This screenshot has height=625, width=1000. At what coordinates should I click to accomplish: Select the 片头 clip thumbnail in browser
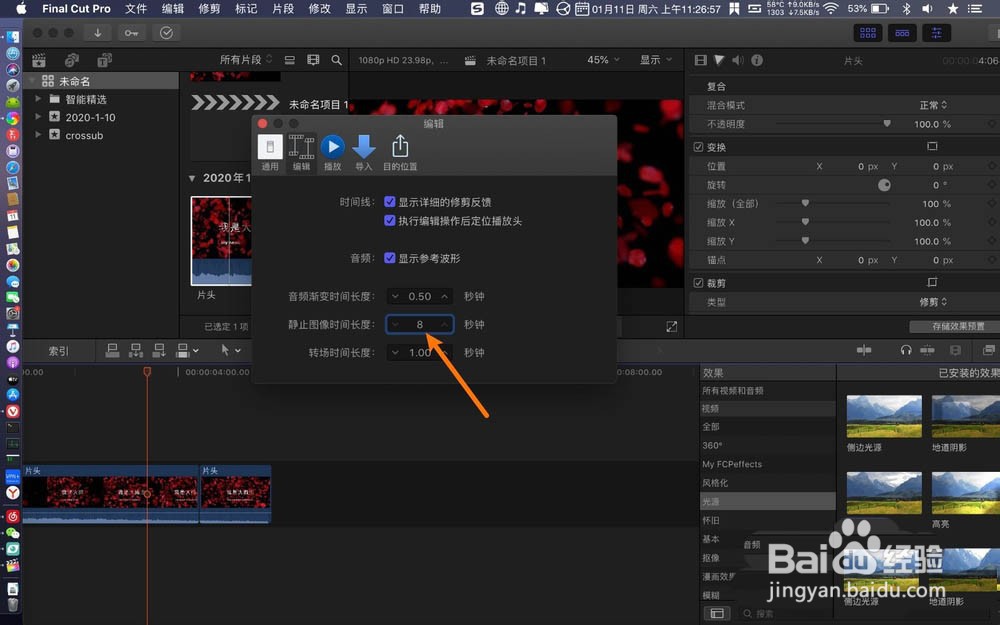click(221, 240)
